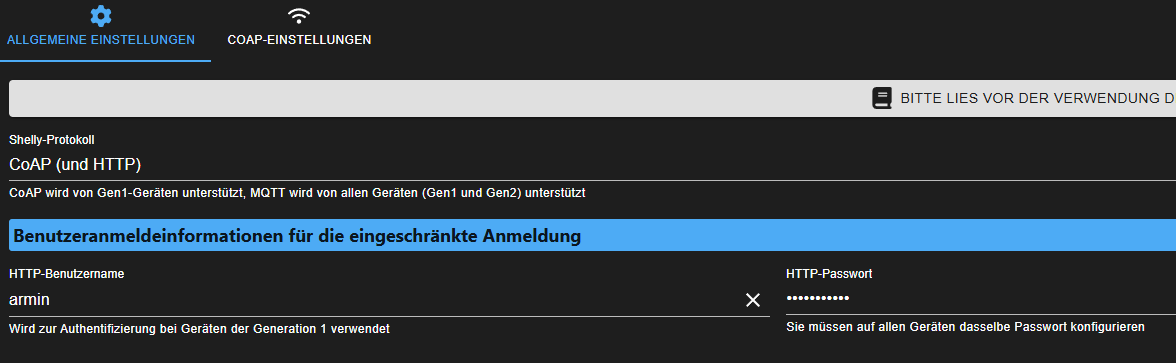Expand the Shelly-Protokoll selection dropdown
This screenshot has width=1176, height=363.
coord(592,164)
